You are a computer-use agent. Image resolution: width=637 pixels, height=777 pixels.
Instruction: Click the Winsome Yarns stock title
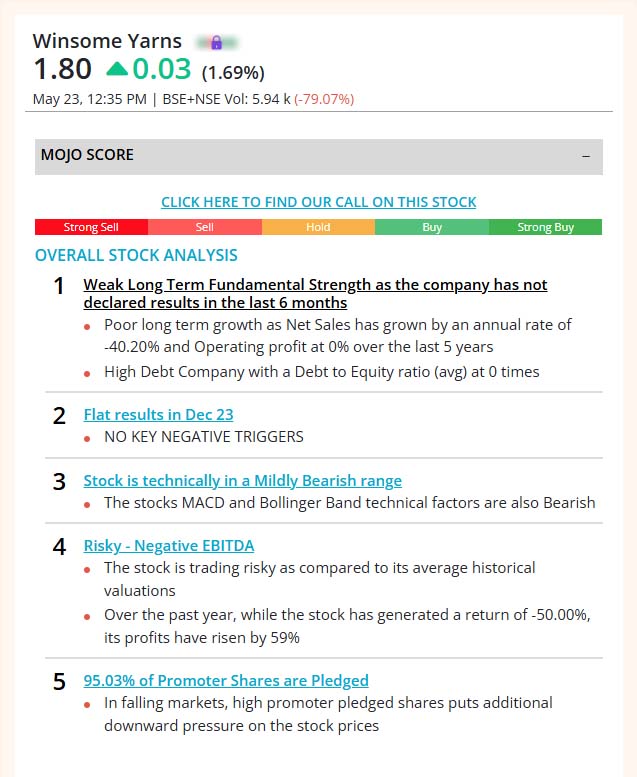tap(107, 41)
